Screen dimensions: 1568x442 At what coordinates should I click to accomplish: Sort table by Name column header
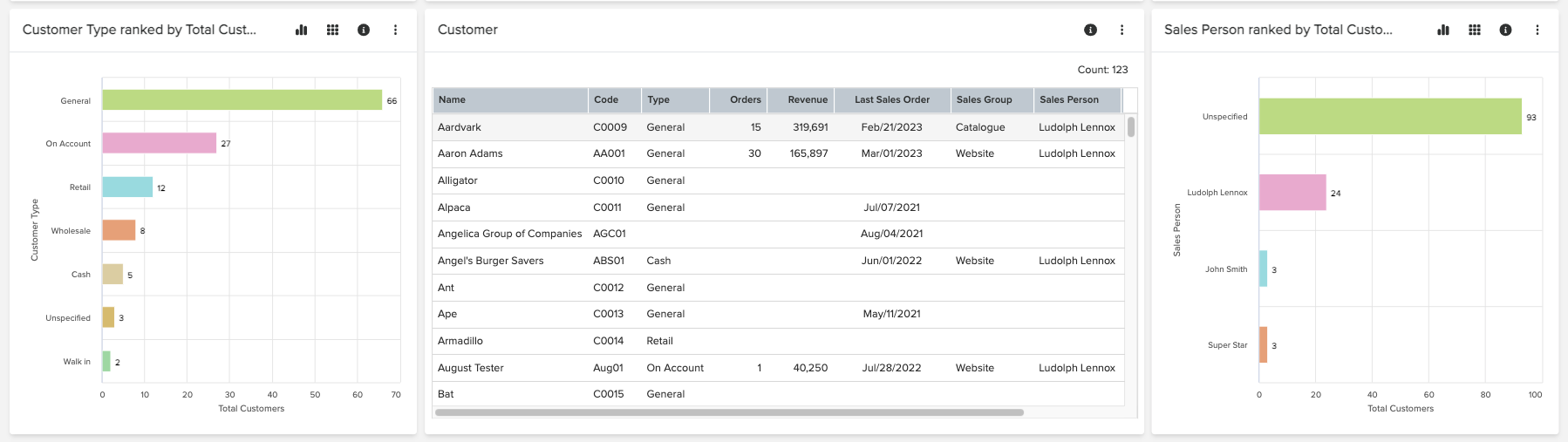510,100
